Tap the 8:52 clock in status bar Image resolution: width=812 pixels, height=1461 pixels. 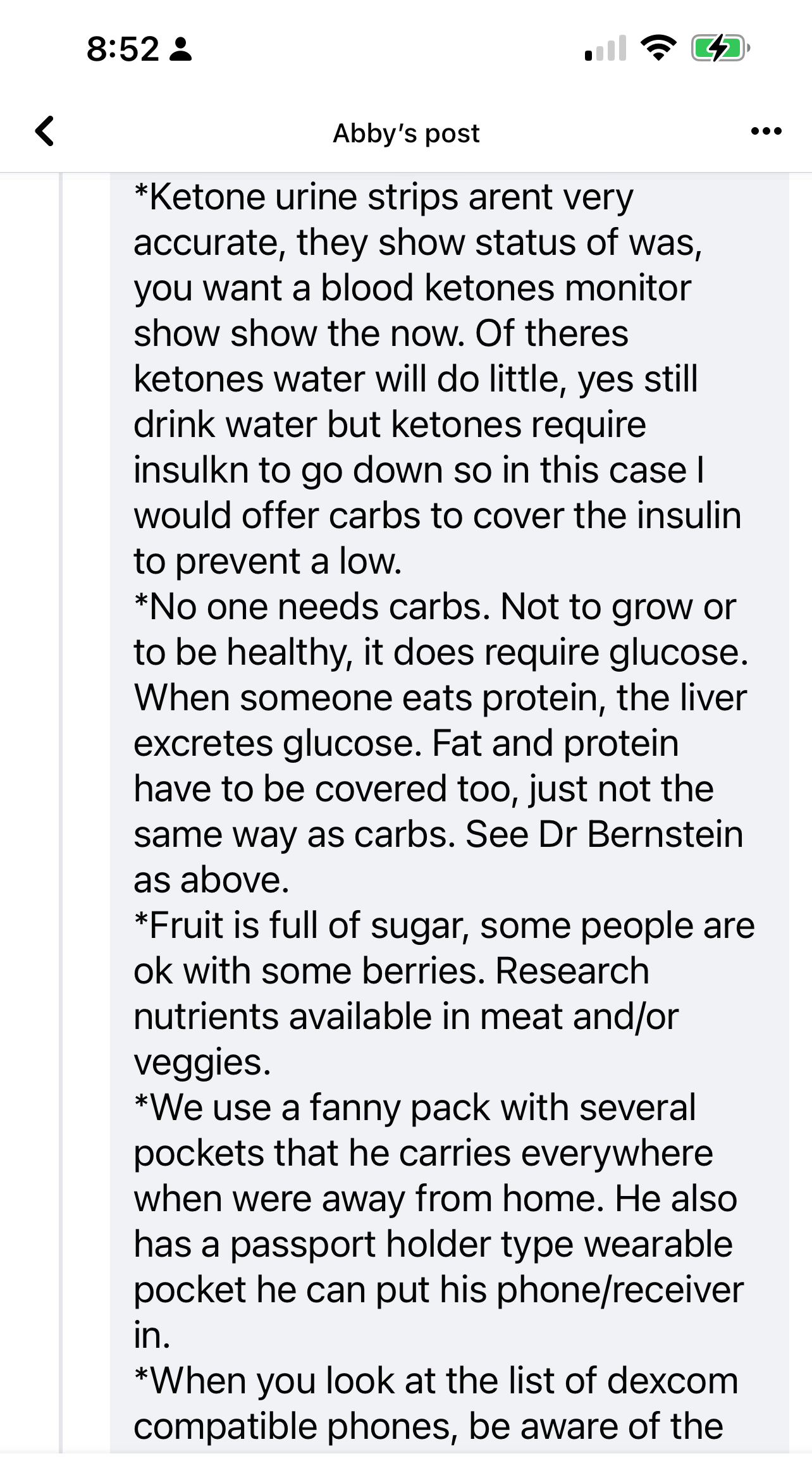(123, 49)
